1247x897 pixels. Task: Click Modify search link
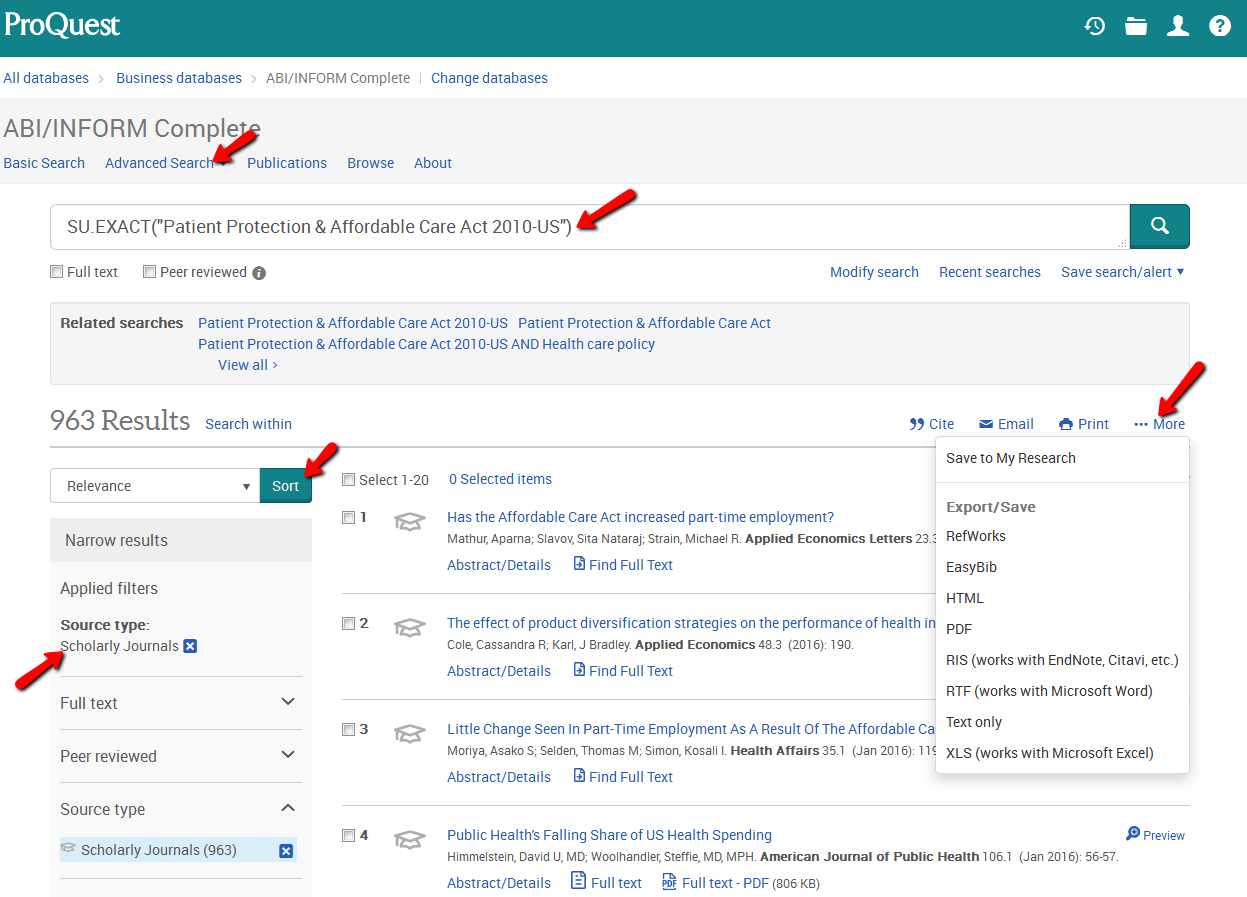874,272
